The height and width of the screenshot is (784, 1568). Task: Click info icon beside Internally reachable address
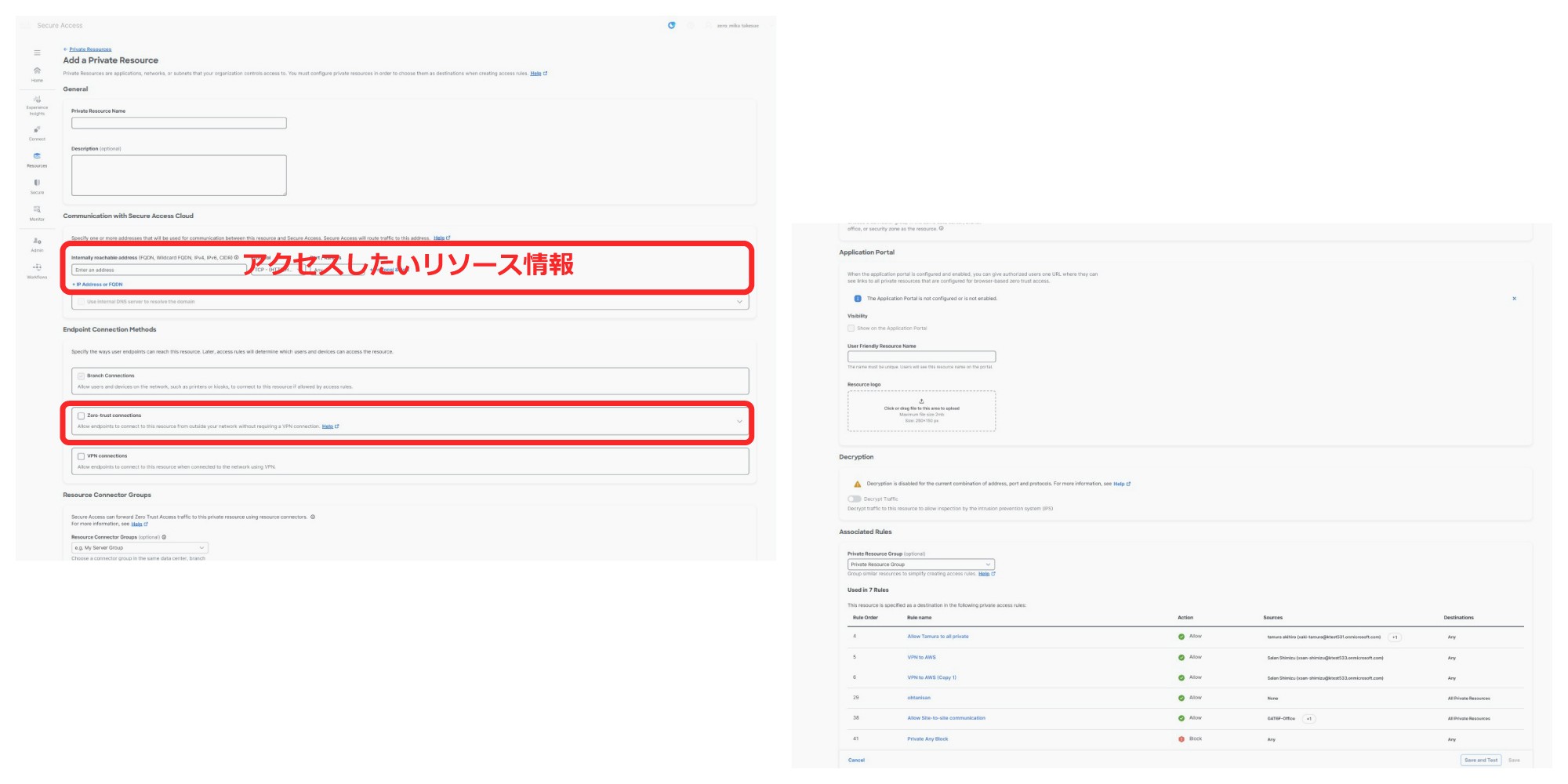tap(236, 257)
